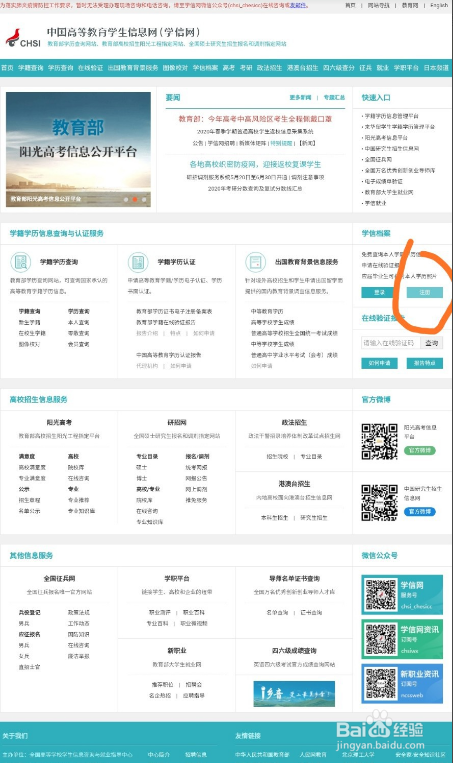This screenshot has height=763, width=453.
Task: Click the second QR code under 官方微博
Action: pos(380,502)
